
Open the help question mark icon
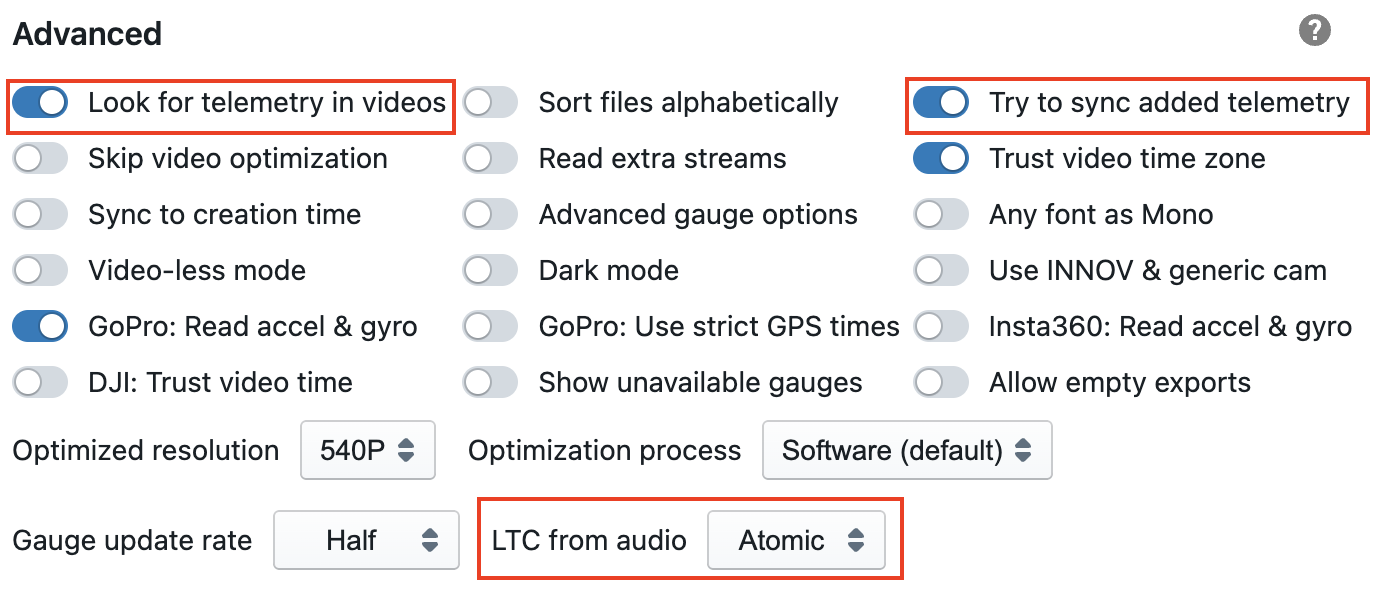1314,30
